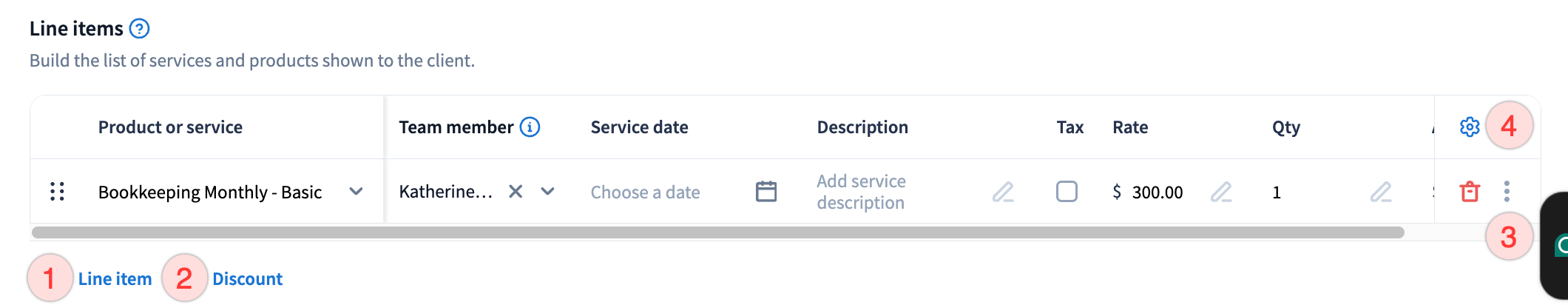Click the 300.00 rate field
Image resolution: width=1568 pixels, height=305 pixels.
tap(1157, 192)
